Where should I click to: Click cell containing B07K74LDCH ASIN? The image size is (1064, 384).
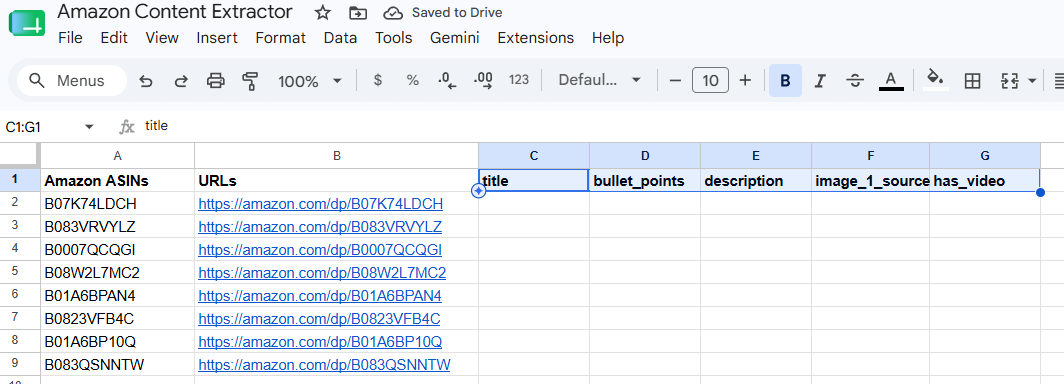point(117,204)
